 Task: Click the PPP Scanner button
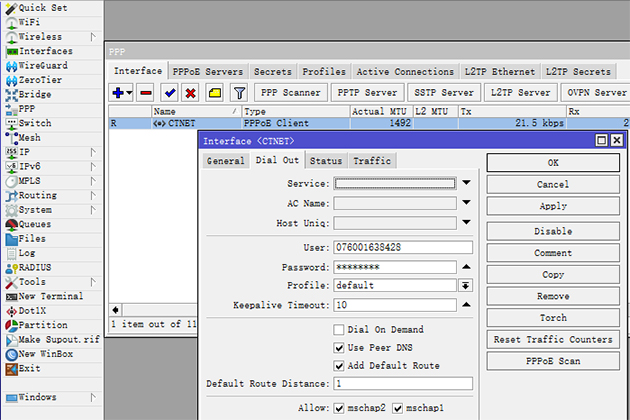point(290,93)
